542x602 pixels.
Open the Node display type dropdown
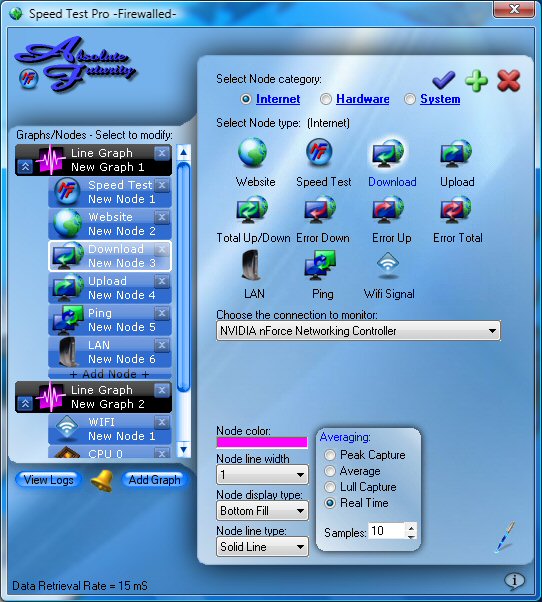point(262,511)
